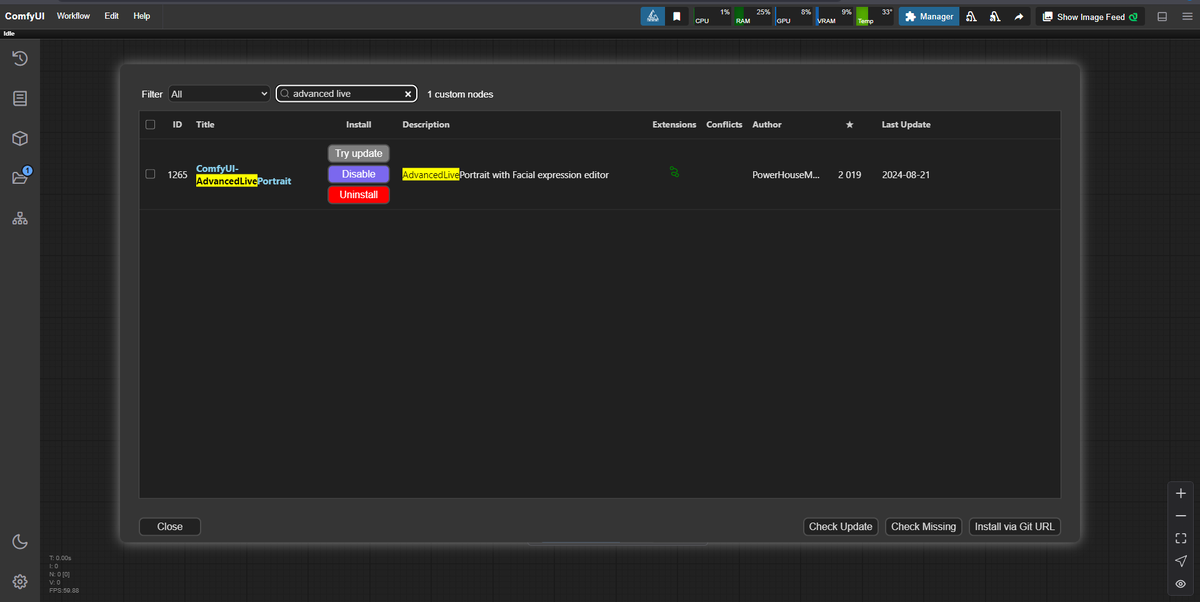Screen dimensions: 1200x602
Task: Click the Install column header
Action: [359, 125]
